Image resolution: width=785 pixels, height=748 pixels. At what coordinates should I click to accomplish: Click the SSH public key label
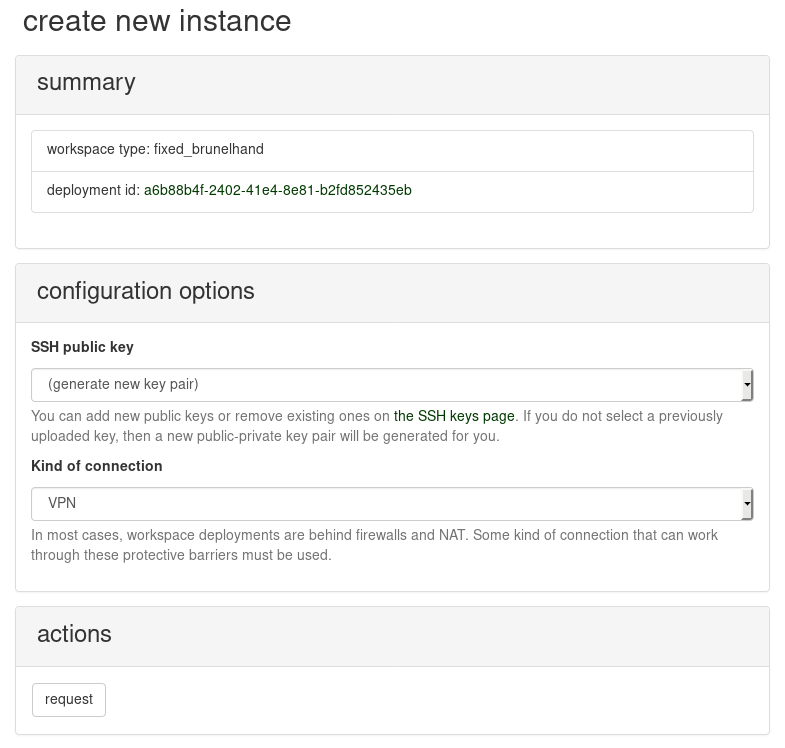(x=82, y=347)
